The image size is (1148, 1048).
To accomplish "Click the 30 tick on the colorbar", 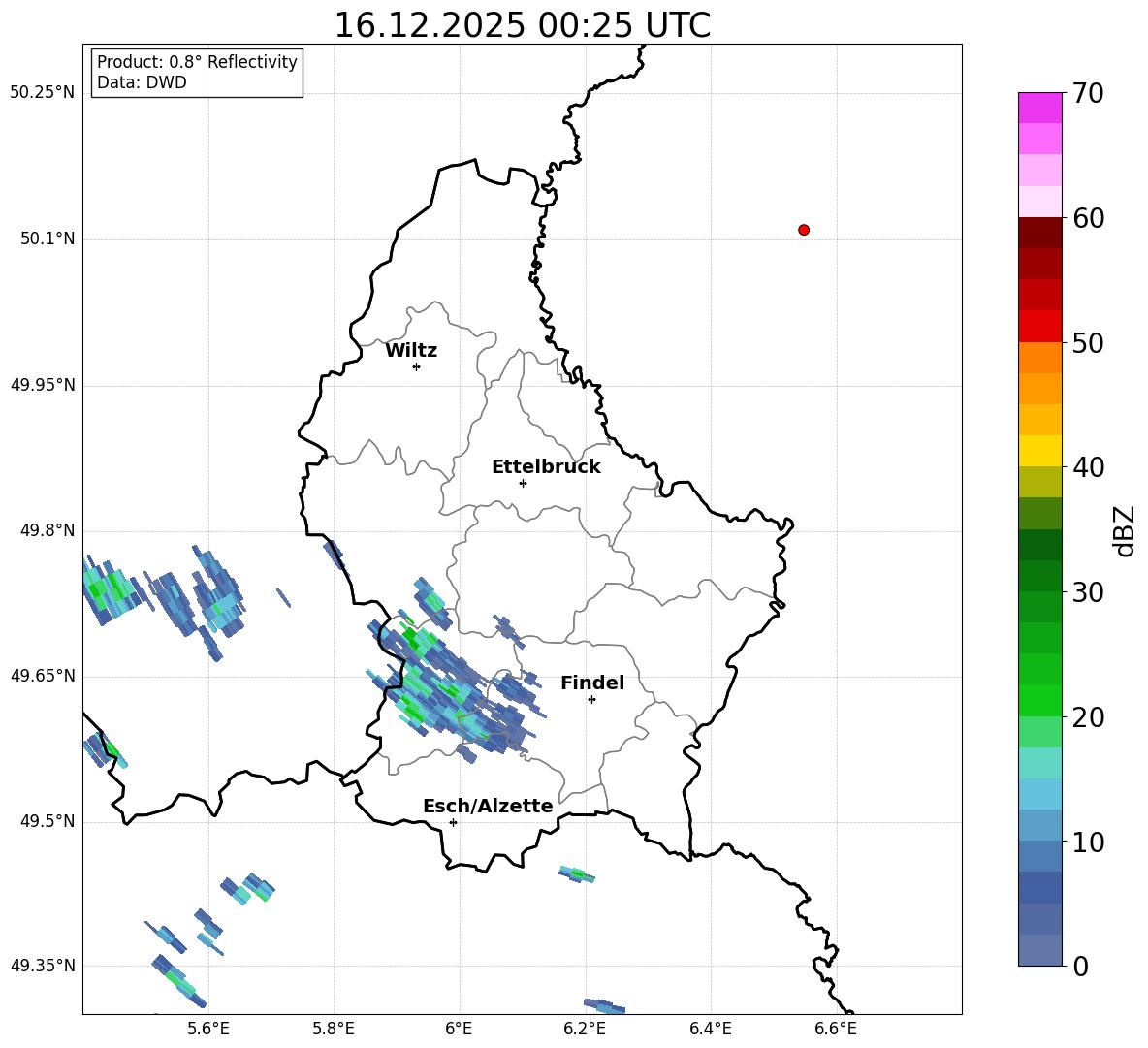I will tap(1088, 592).
